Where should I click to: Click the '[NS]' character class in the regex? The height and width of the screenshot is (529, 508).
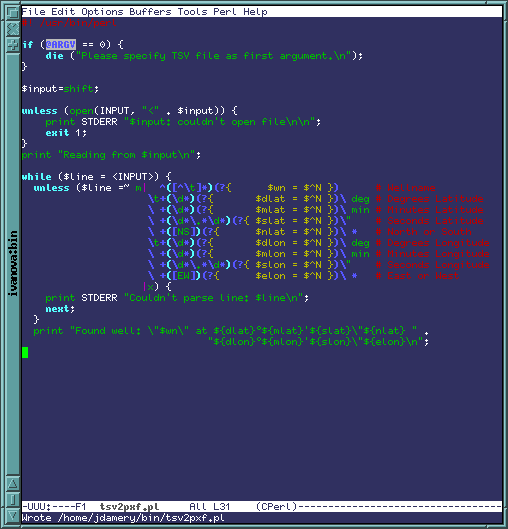184,232
